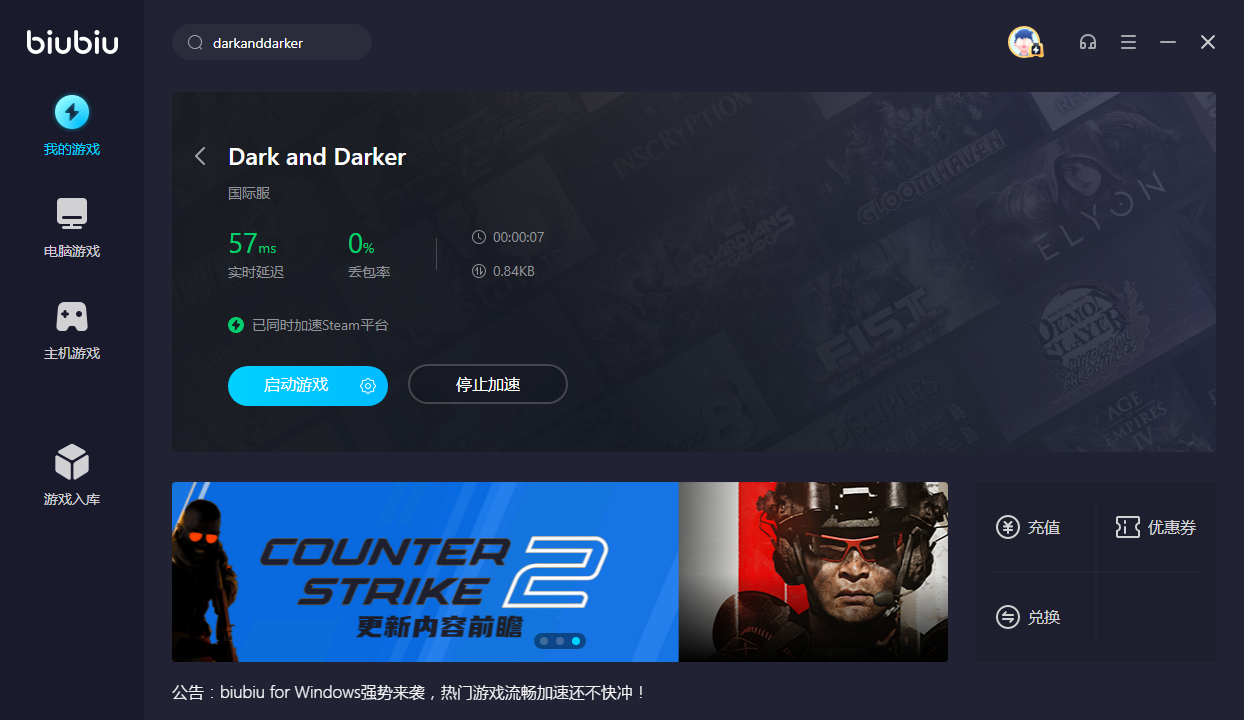Screen dimensions: 1244x720
Task: Select the first banner carousel dot
Action: 544,641
